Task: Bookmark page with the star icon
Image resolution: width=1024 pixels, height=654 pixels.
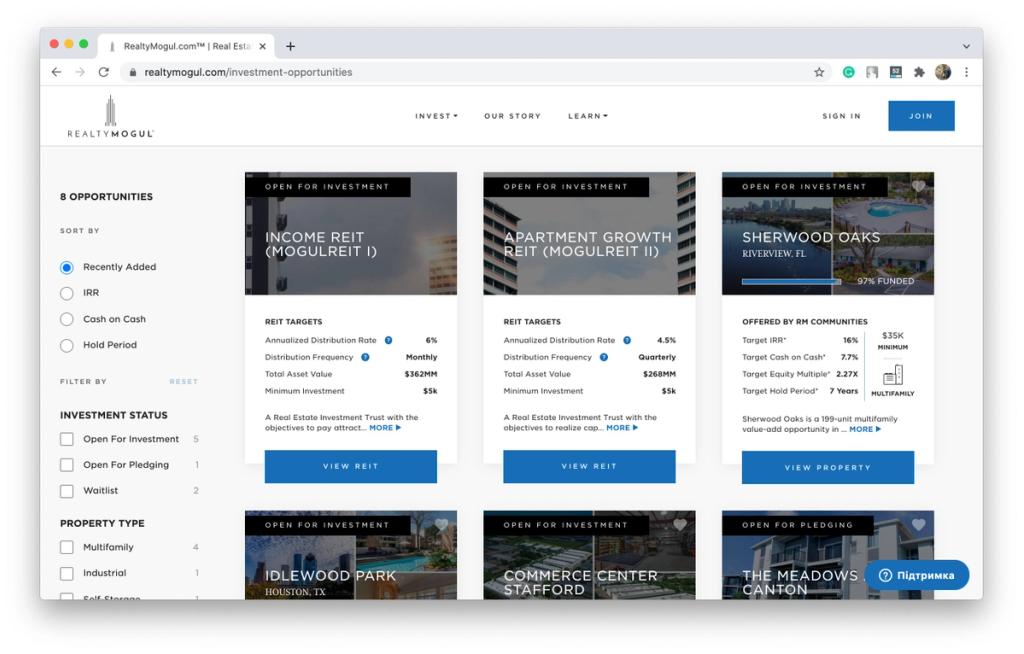Action: point(819,72)
